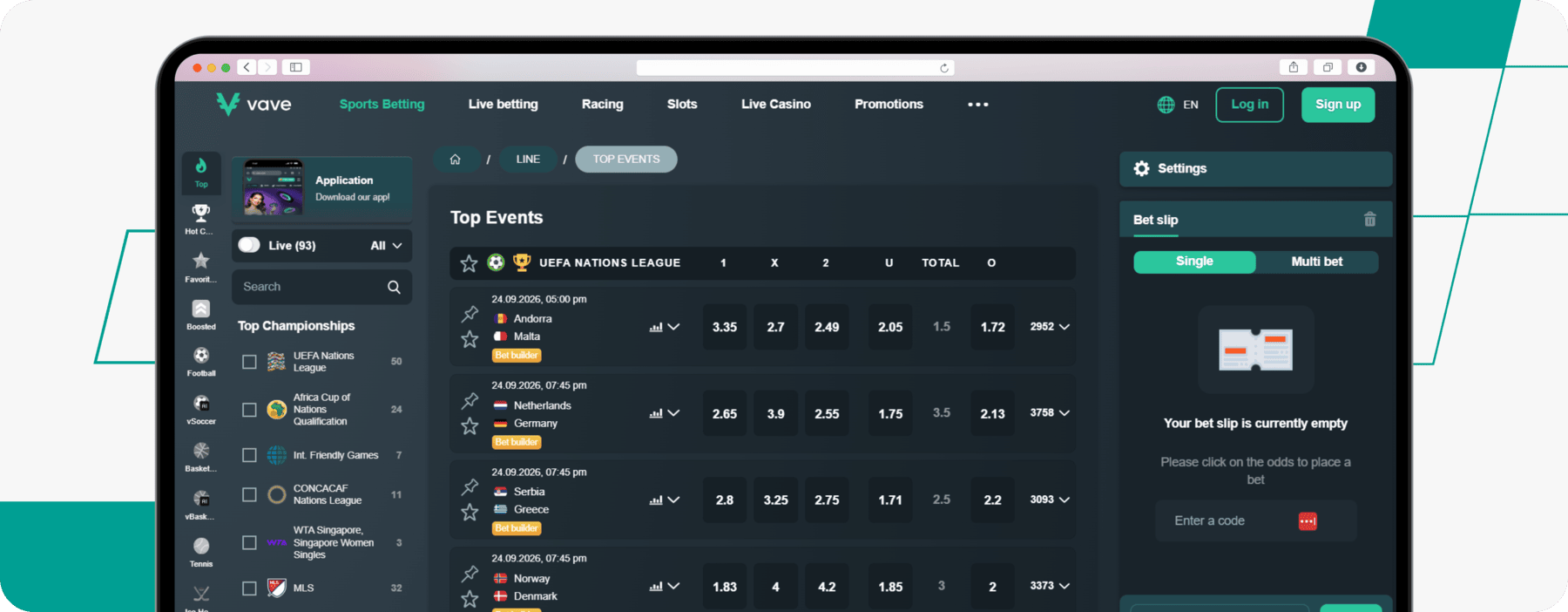Open the Favorites star in the sidebar

[x=201, y=261]
